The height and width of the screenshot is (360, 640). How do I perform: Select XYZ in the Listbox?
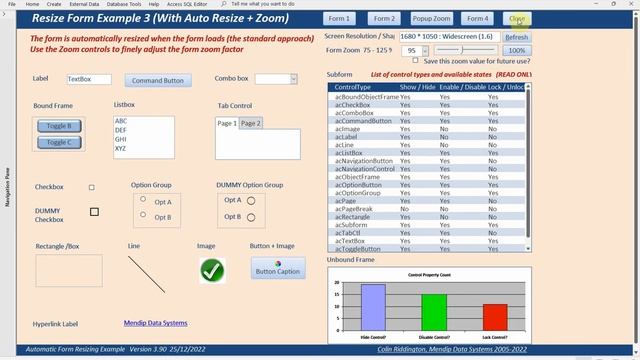pos(144,149)
